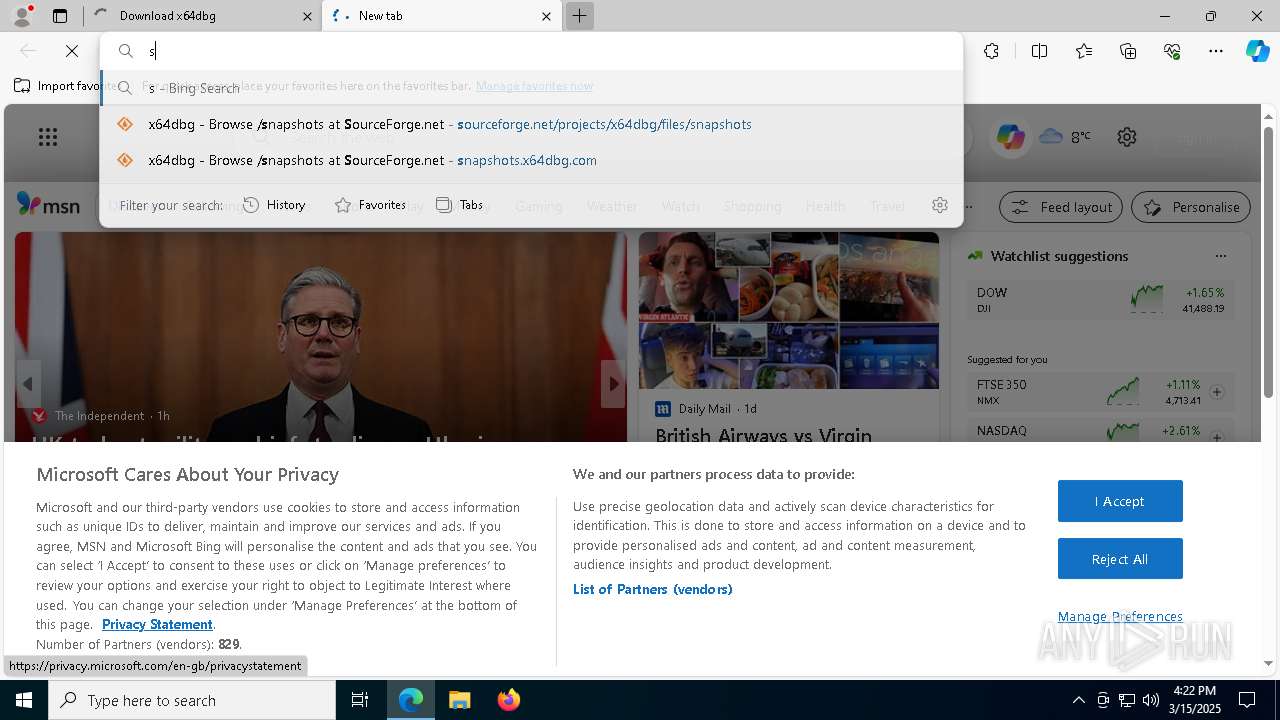This screenshot has width=1280, height=720.
Task: Open Manage Preferences link
Action: (x=1120, y=616)
